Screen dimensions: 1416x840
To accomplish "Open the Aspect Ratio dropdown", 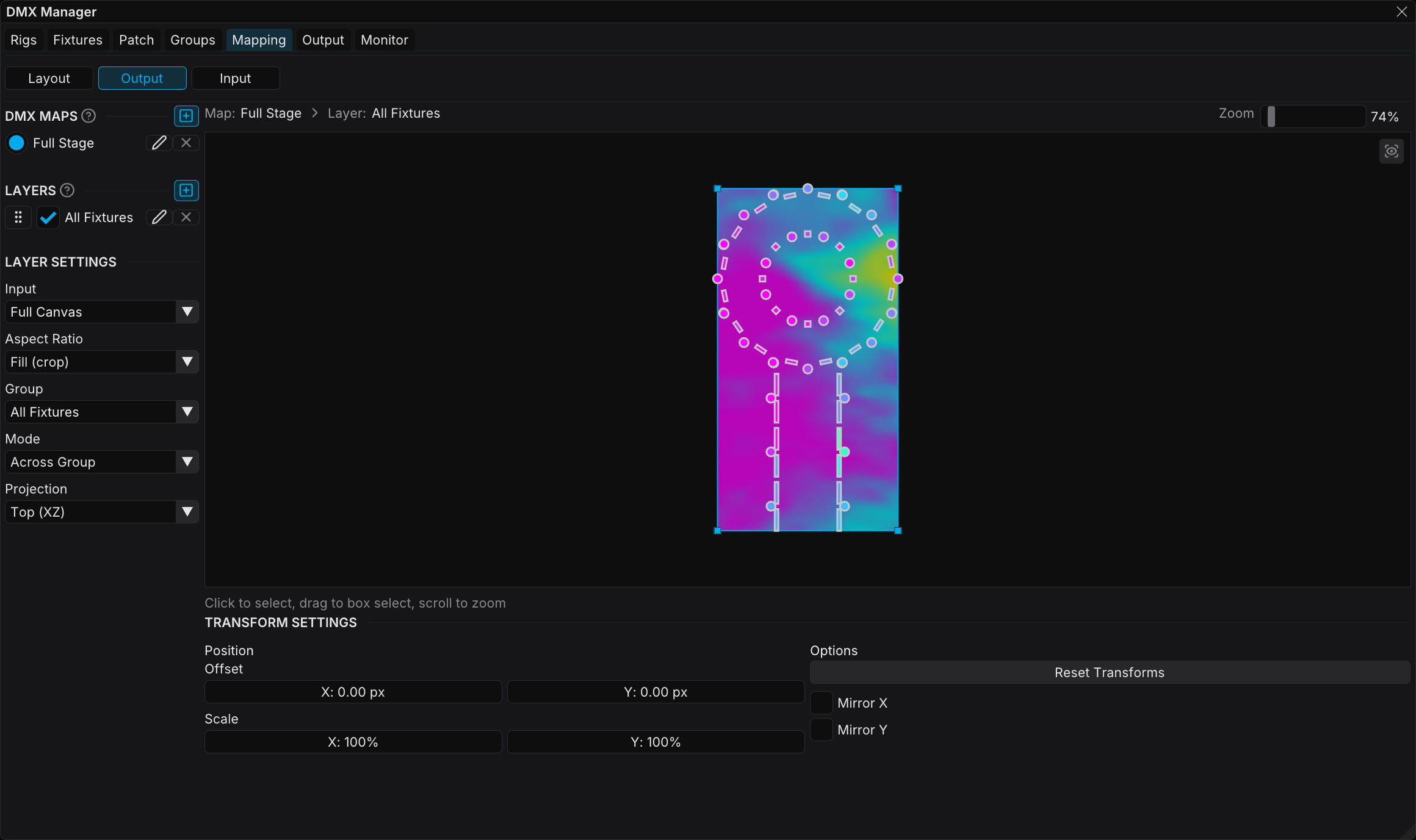I will coord(102,362).
